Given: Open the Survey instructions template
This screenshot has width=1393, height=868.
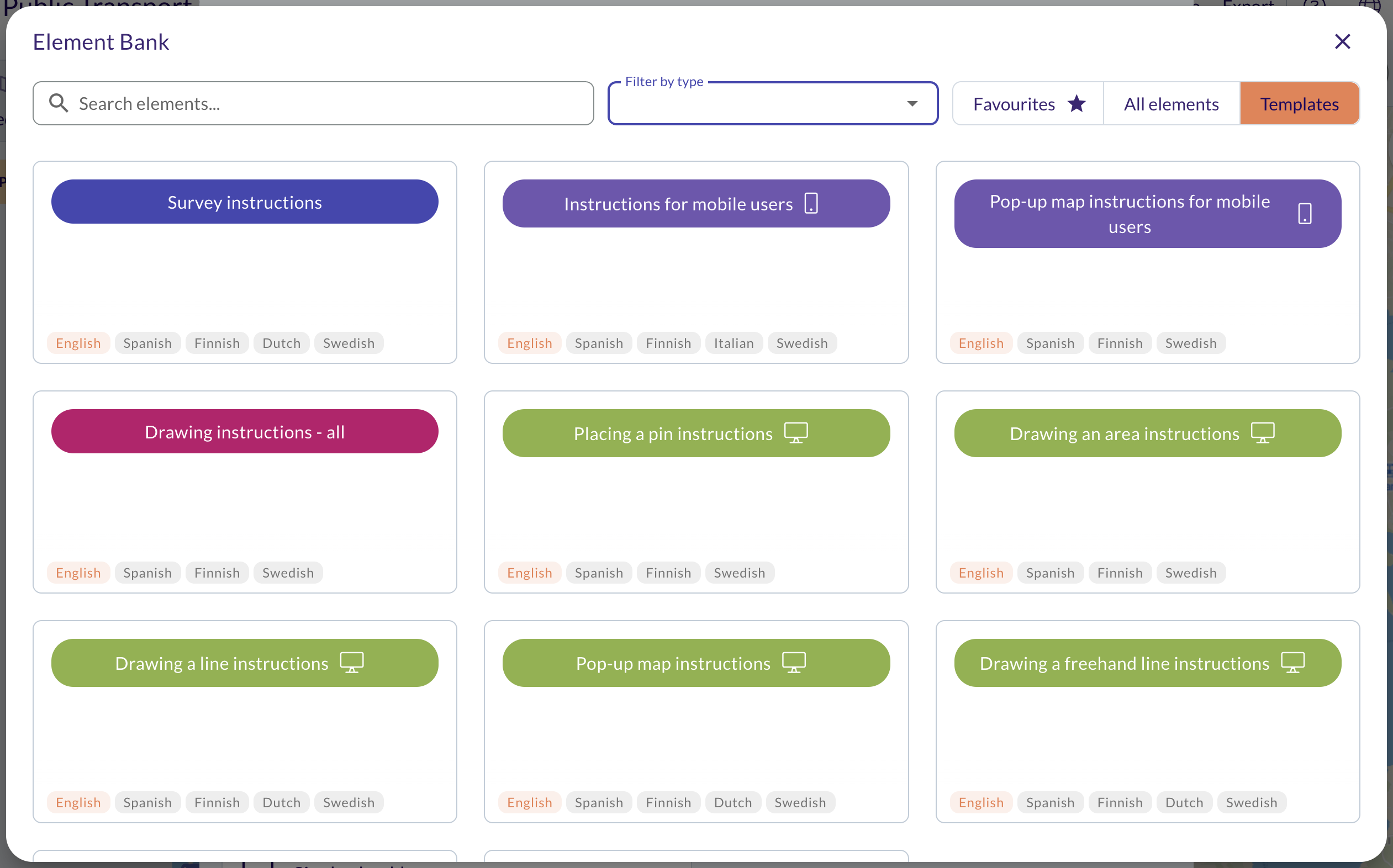Looking at the screenshot, I should click(245, 202).
